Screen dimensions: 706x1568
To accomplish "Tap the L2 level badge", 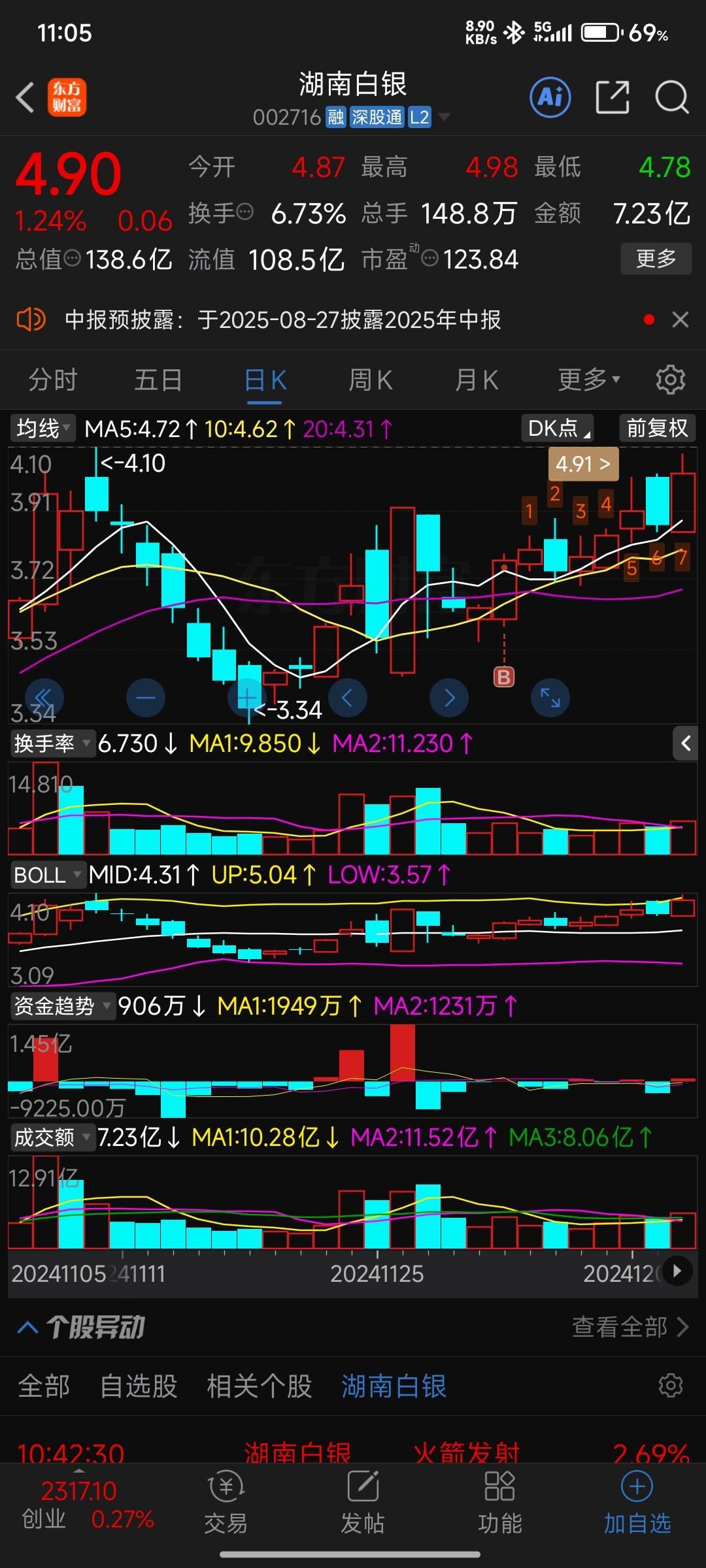I will 419,118.
